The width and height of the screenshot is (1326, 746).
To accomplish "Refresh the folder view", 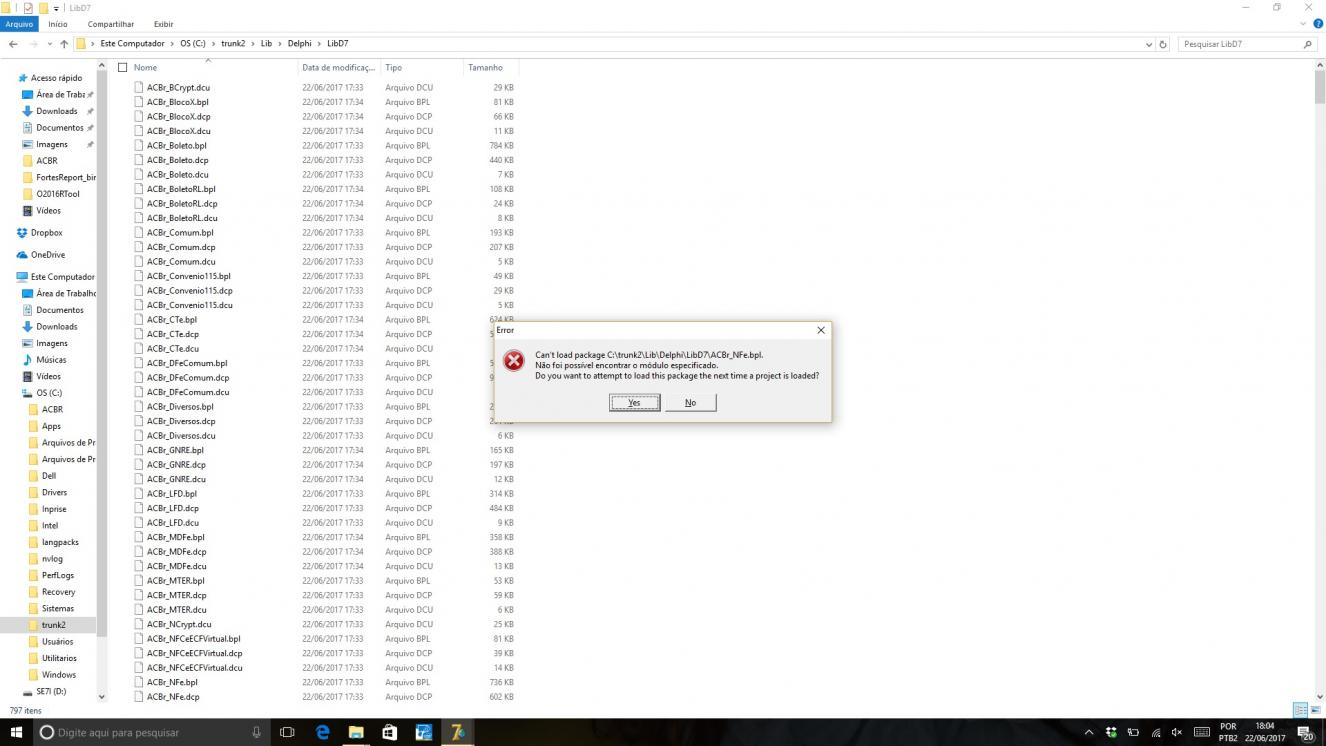I will (x=1163, y=44).
